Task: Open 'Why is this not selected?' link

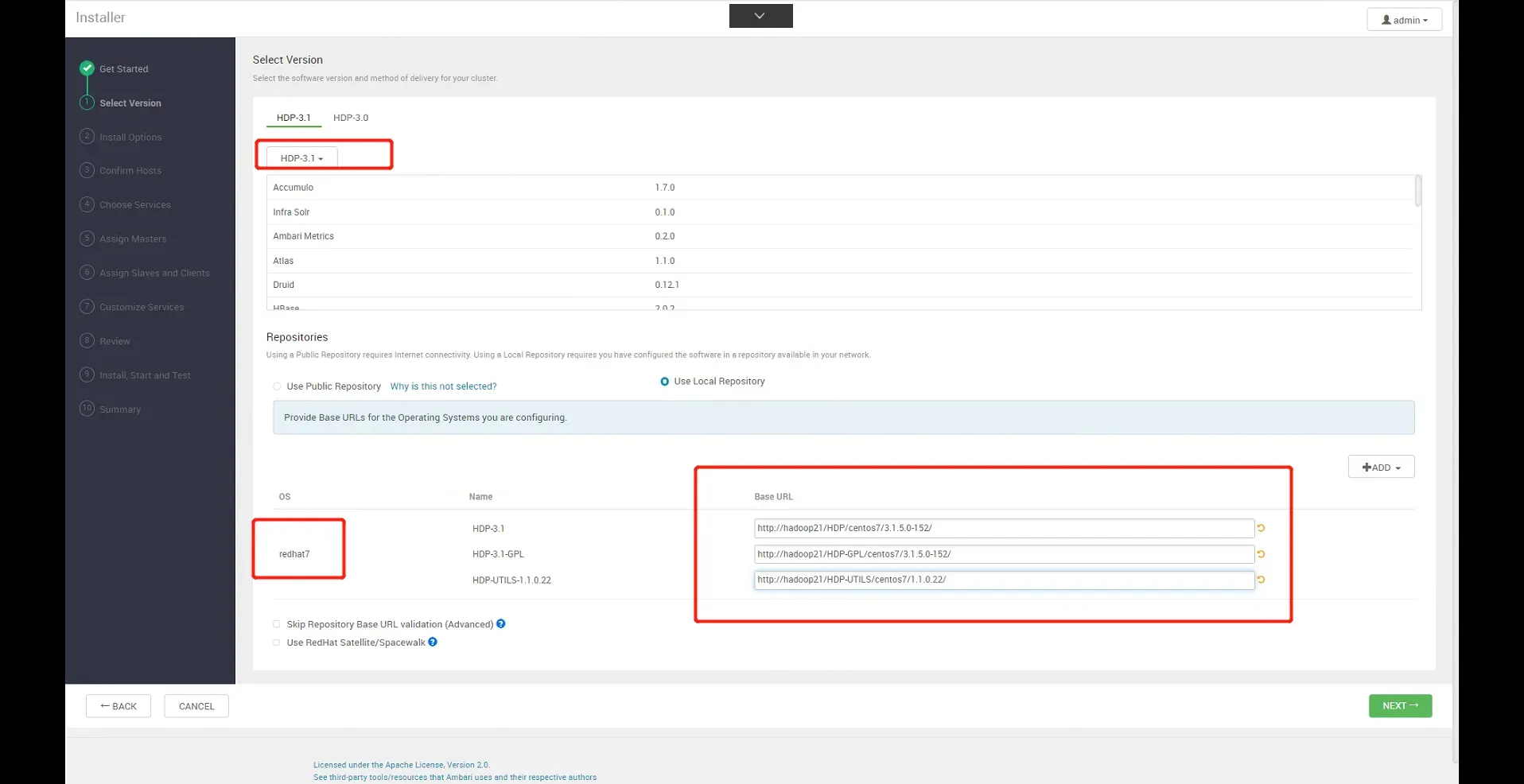Action: tap(443, 386)
